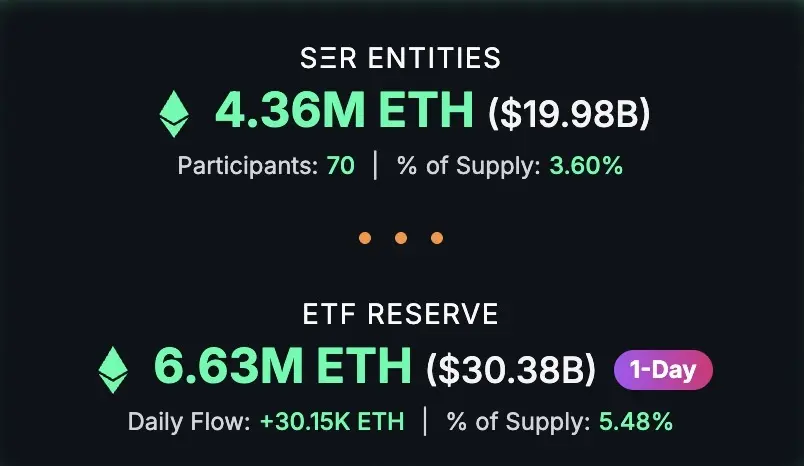Select the middle orange carousel dot

[x=401, y=238]
